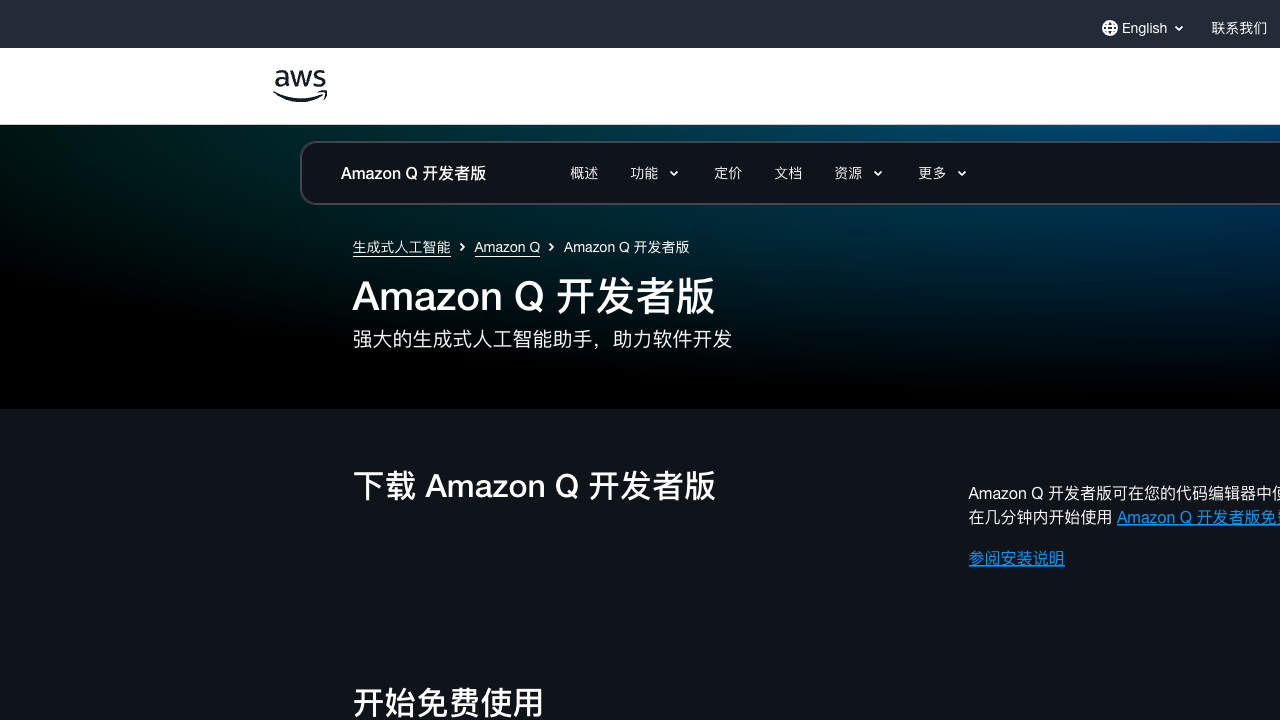Open the 文档 tab
This screenshot has height=720, width=1280.
788,173
